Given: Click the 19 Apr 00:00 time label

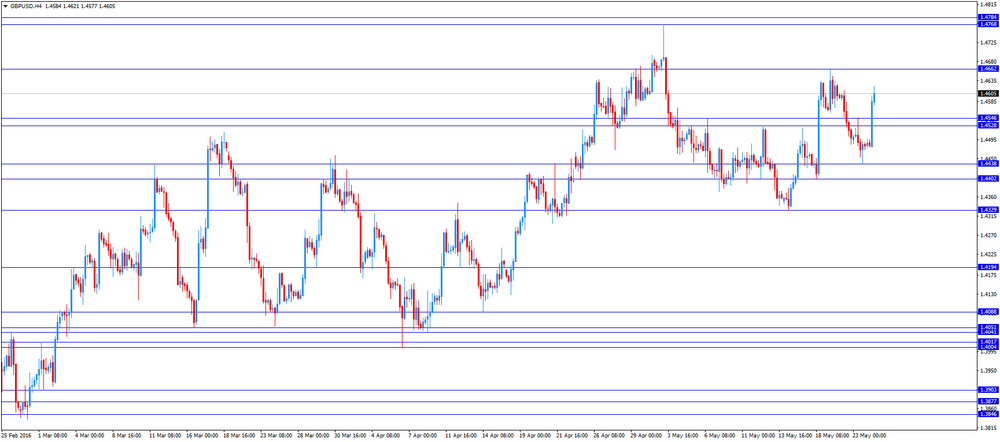Looking at the screenshot, I should click(534, 436).
